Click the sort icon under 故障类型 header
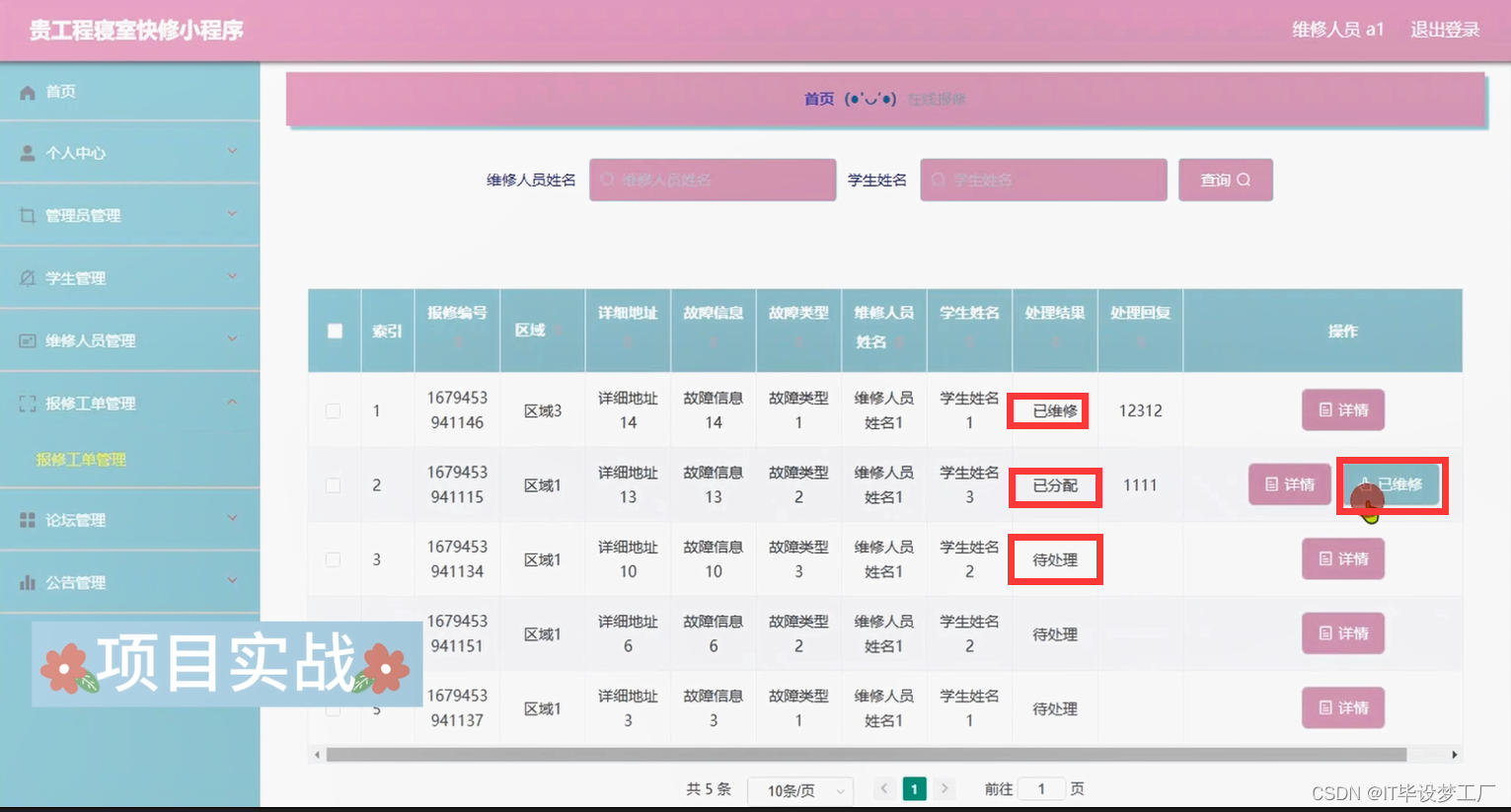This screenshot has height=812, width=1511. point(798,341)
